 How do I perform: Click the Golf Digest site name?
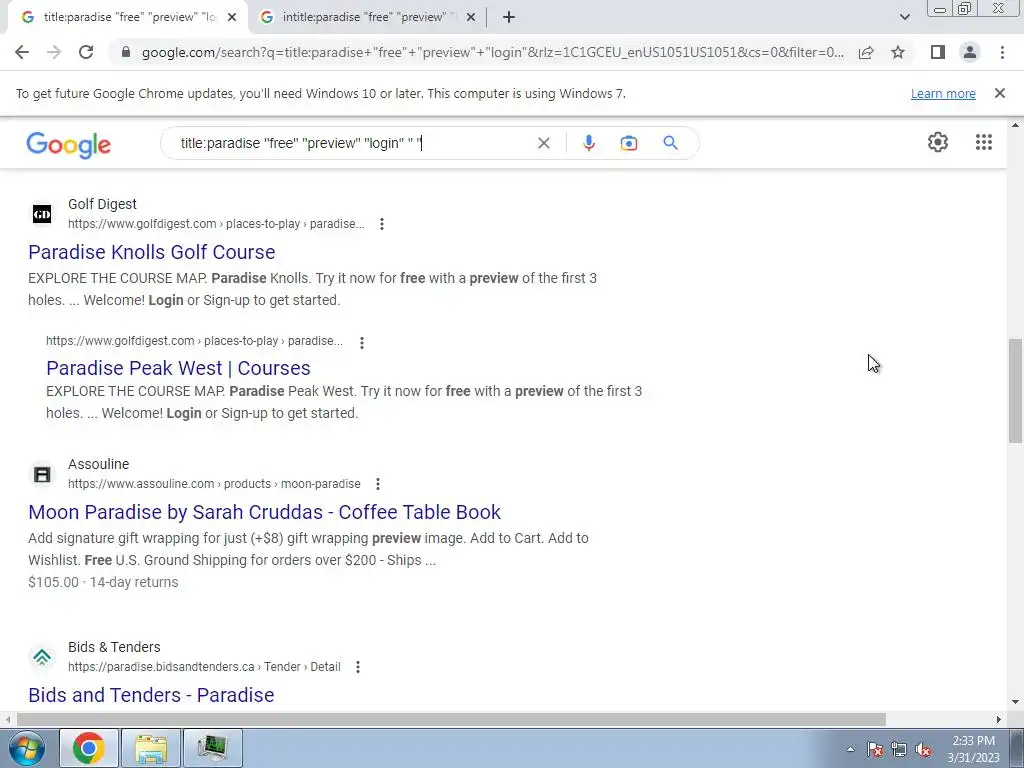pyautogui.click(x=103, y=204)
